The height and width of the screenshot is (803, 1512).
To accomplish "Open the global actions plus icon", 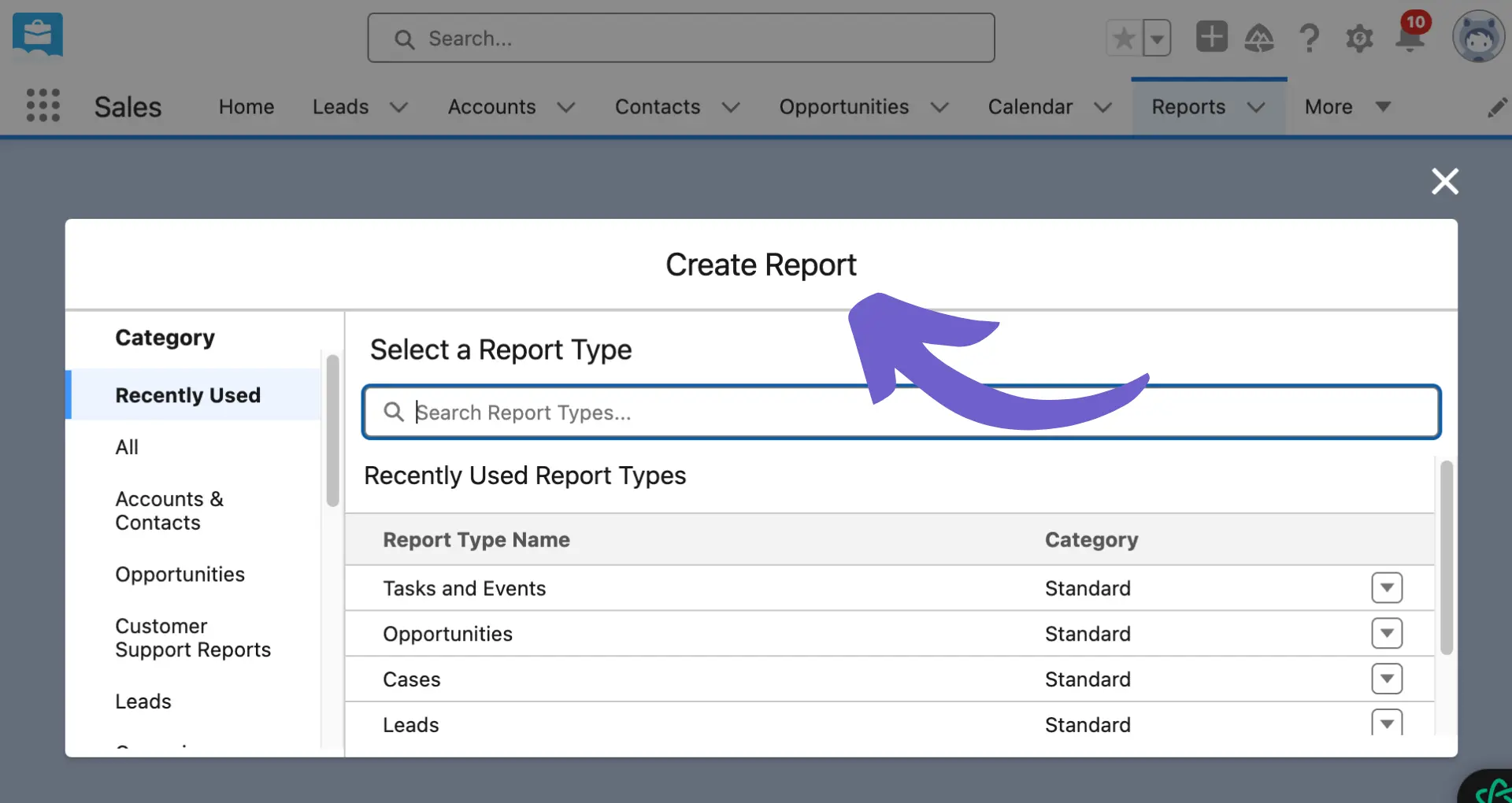I will 1211,37.
